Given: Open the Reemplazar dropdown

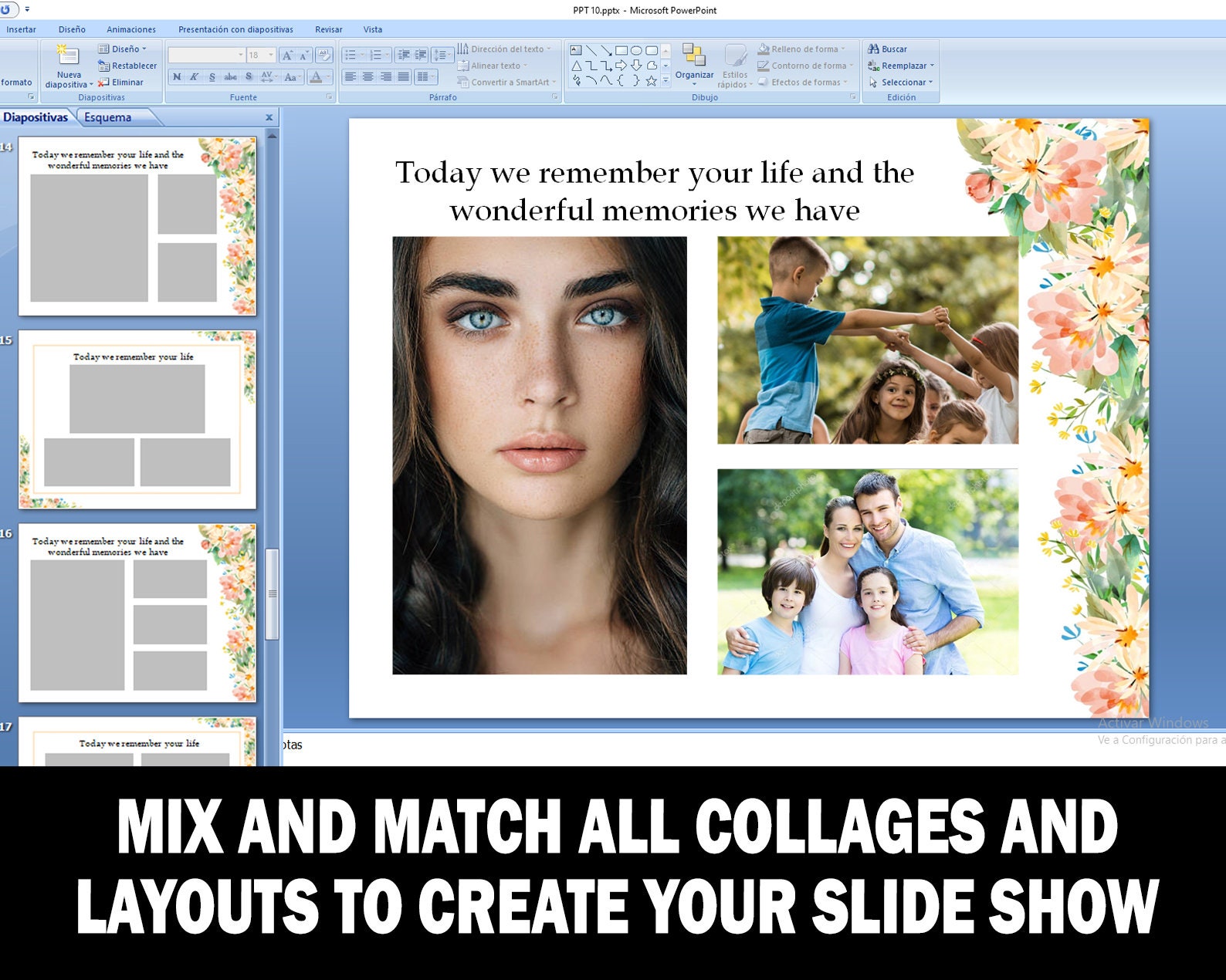Looking at the screenshot, I should click(901, 66).
